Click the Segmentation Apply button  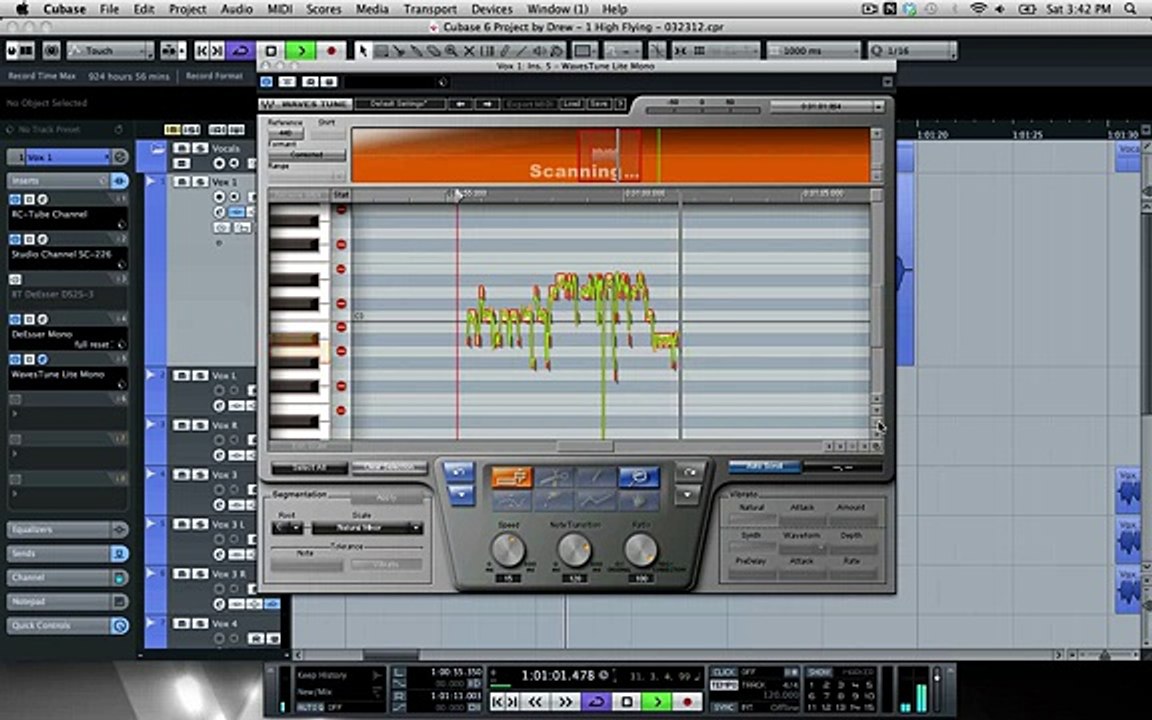coord(386,497)
